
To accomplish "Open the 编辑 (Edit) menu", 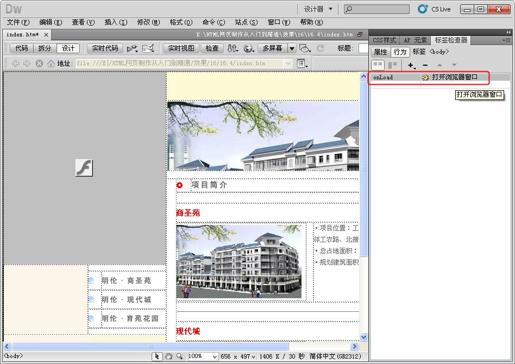I will point(50,22).
